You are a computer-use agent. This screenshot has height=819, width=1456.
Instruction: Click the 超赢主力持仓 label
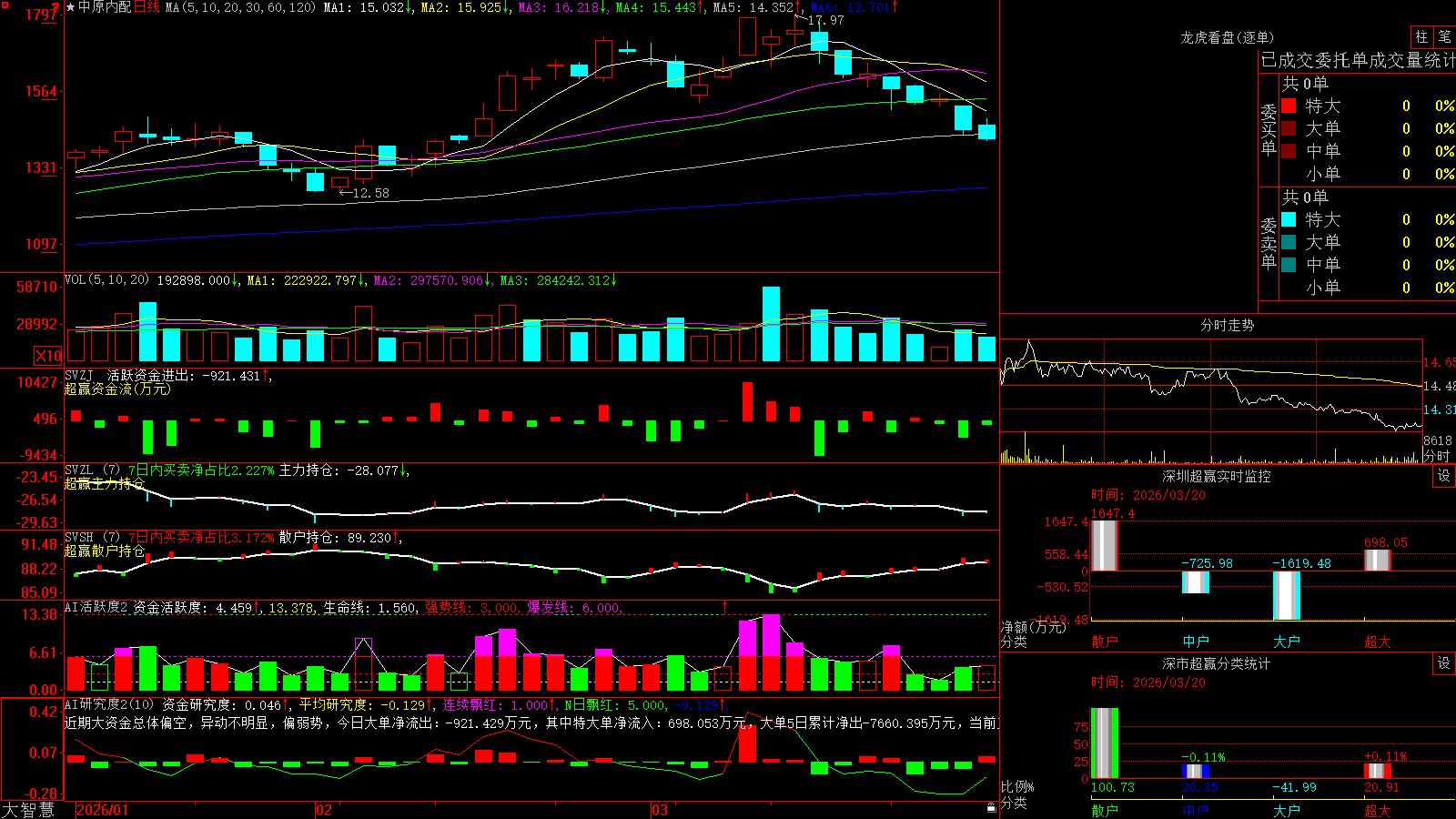click(x=105, y=483)
